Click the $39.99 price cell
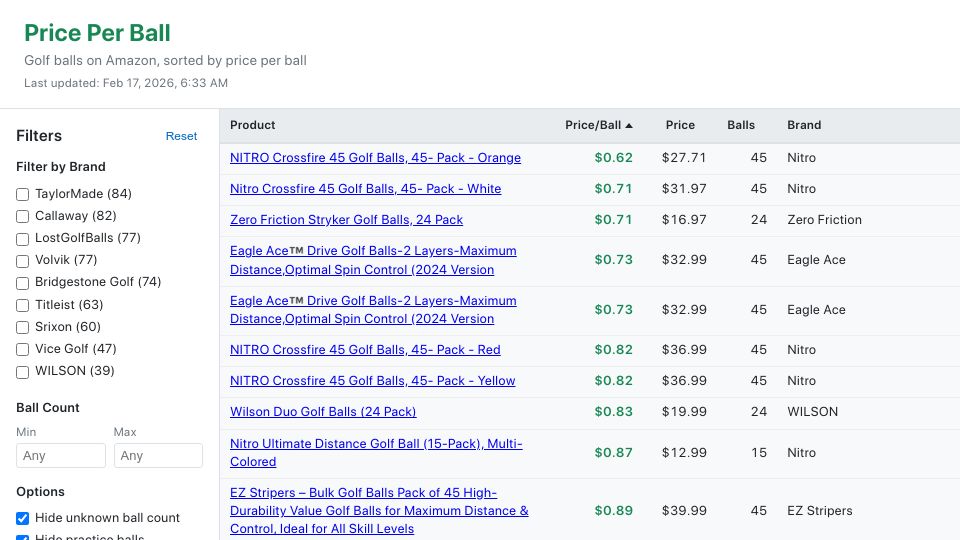The image size is (960, 540). coord(684,511)
